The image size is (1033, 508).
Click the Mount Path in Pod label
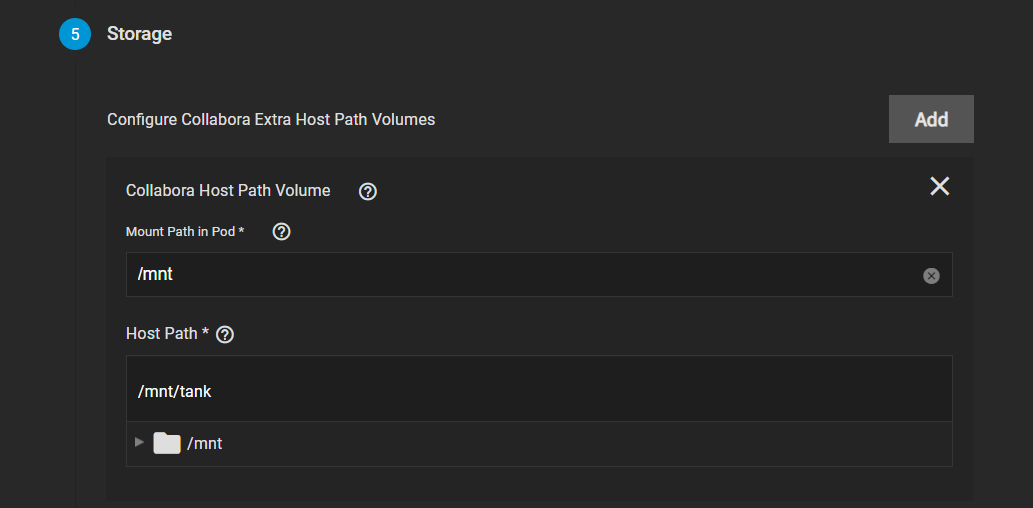pyautogui.click(x=185, y=232)
